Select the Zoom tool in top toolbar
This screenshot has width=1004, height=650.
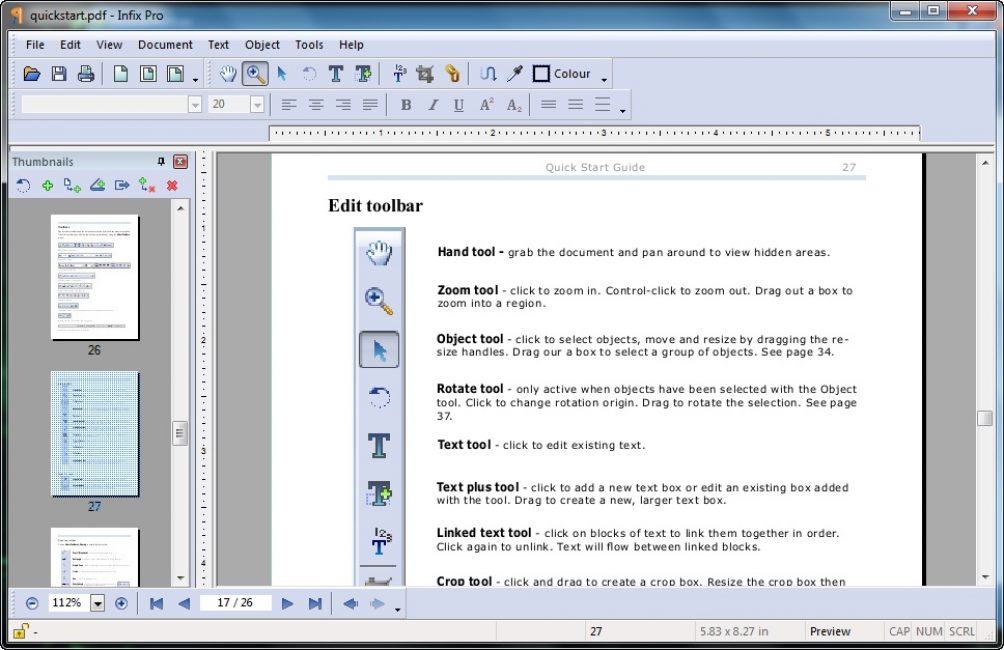pos(255,74)
